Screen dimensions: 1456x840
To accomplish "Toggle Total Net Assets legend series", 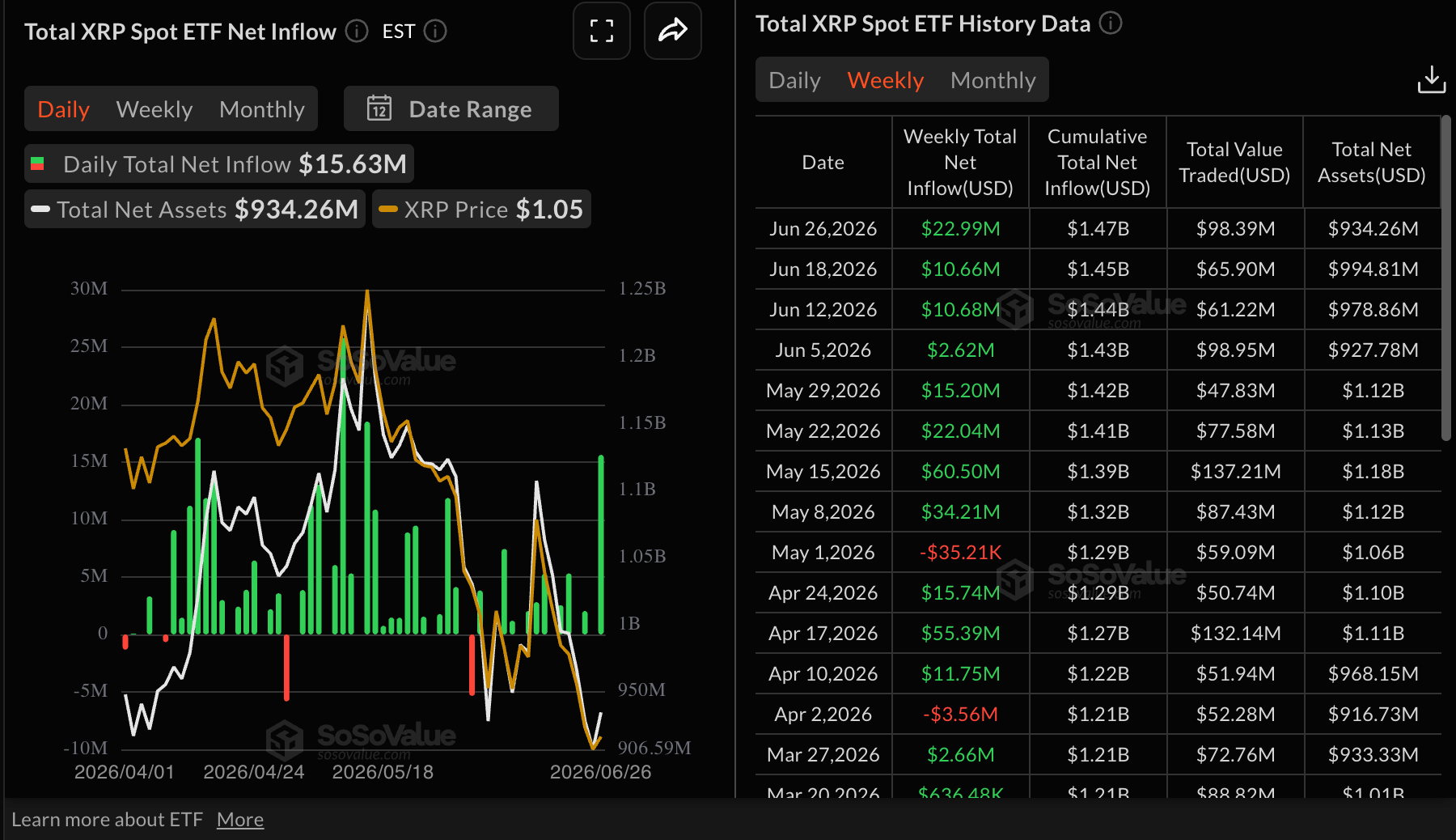I will pyautogui.click(x=195, y=210).
